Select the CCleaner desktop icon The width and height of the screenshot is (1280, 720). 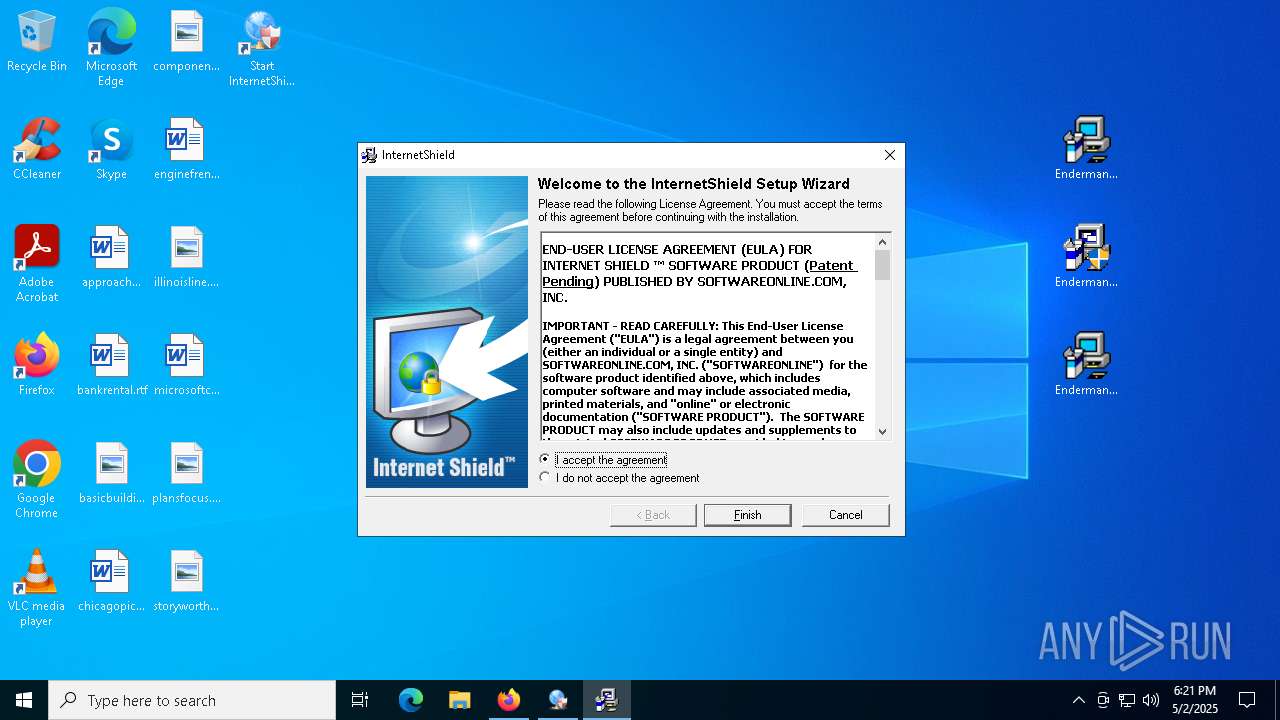(x=37, y=150)
